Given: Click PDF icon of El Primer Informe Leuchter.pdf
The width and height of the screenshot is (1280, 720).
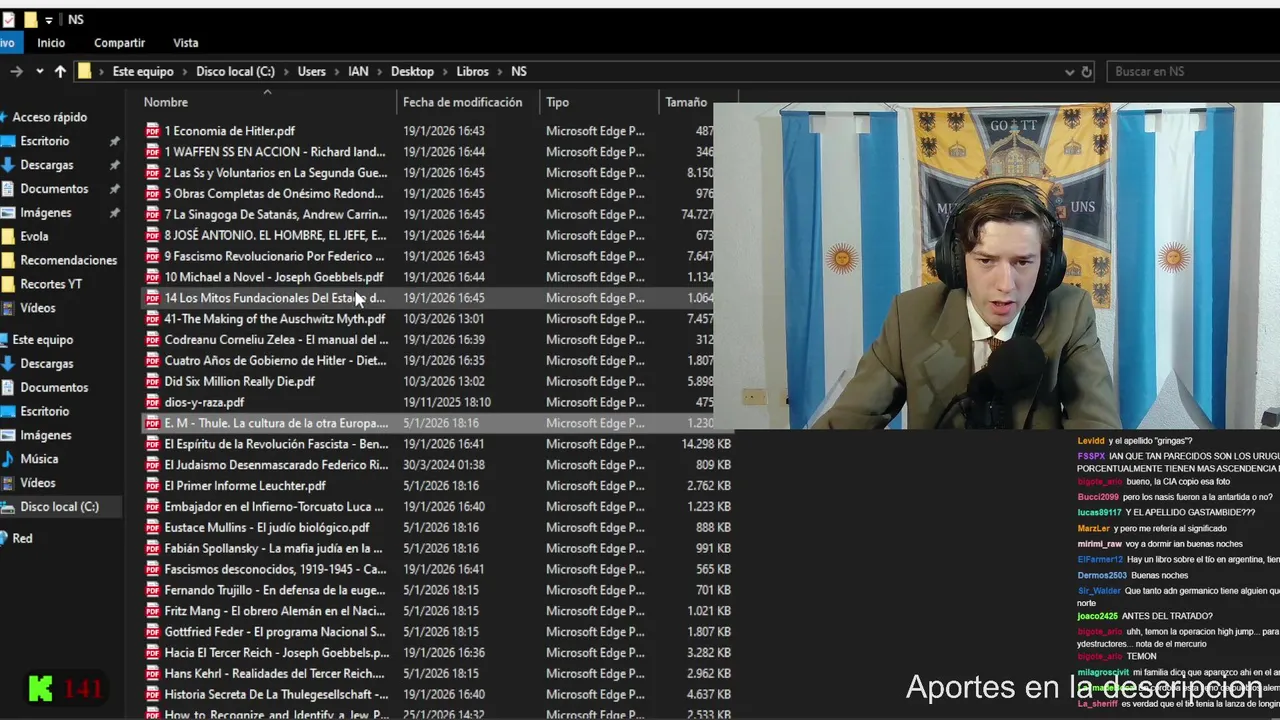Looking at the screenshot, I should pos(153,486).
